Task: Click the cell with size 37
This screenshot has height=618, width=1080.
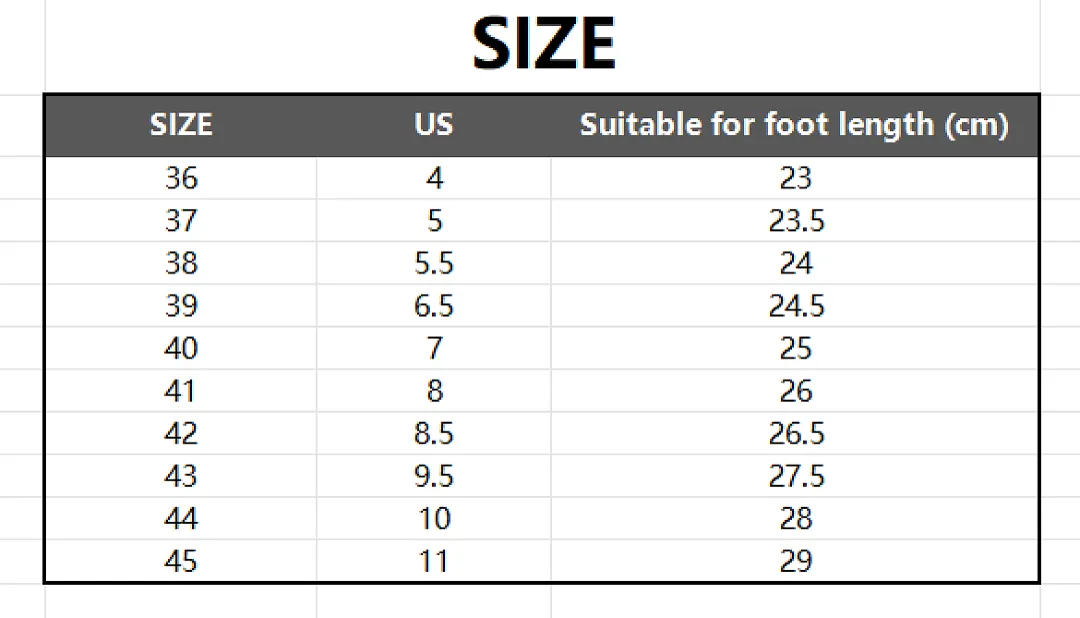Action: 181,220
